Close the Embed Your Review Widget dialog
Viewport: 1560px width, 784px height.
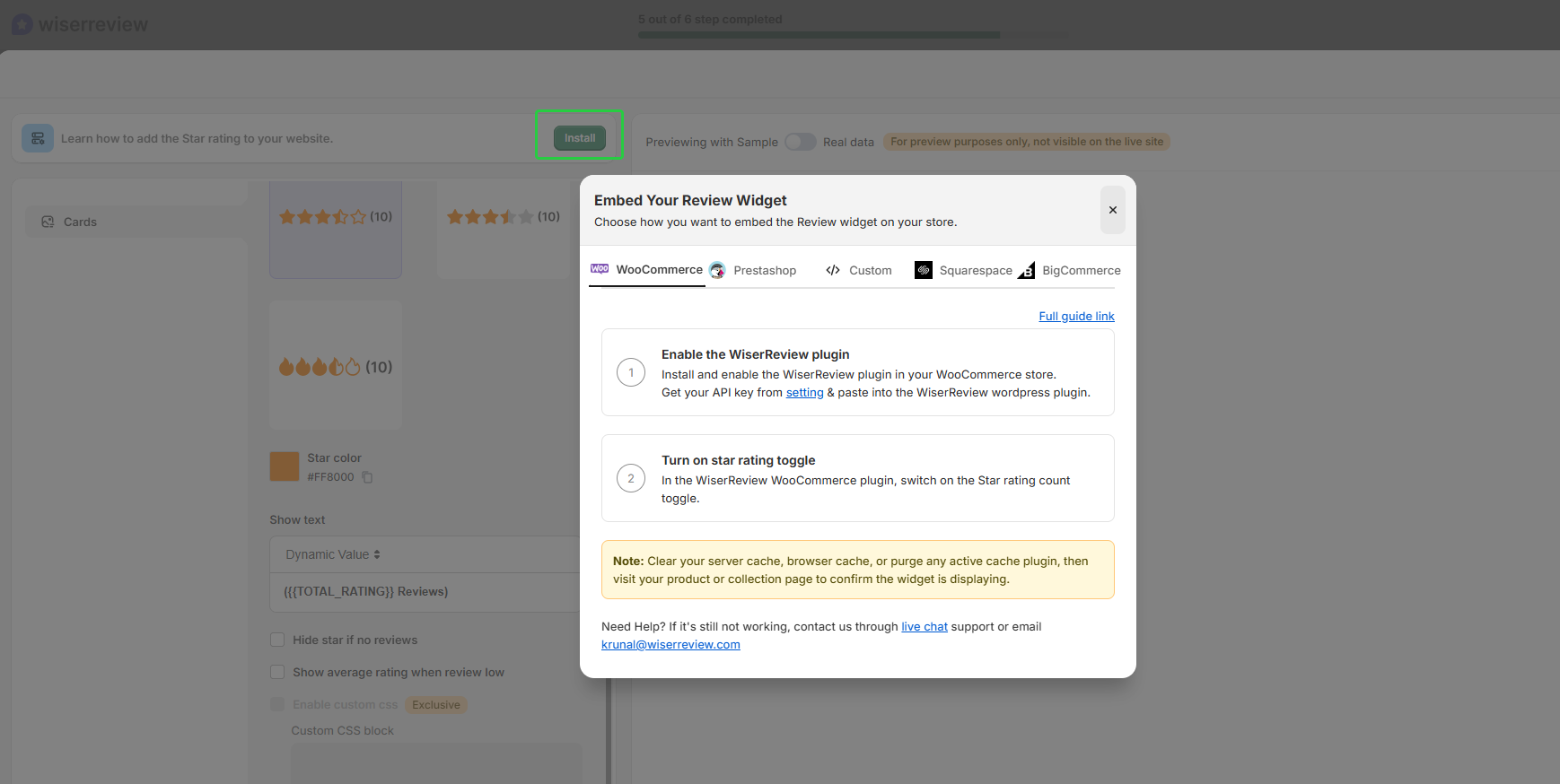1112,210
